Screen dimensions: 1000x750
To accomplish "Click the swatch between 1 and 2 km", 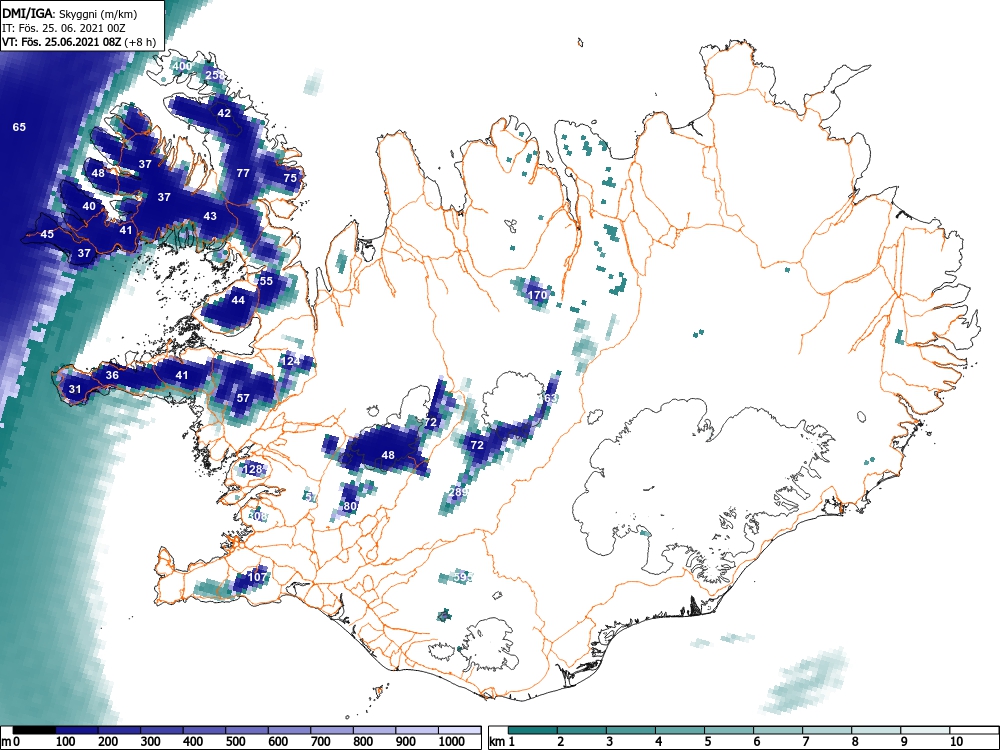I will (533, 730).
